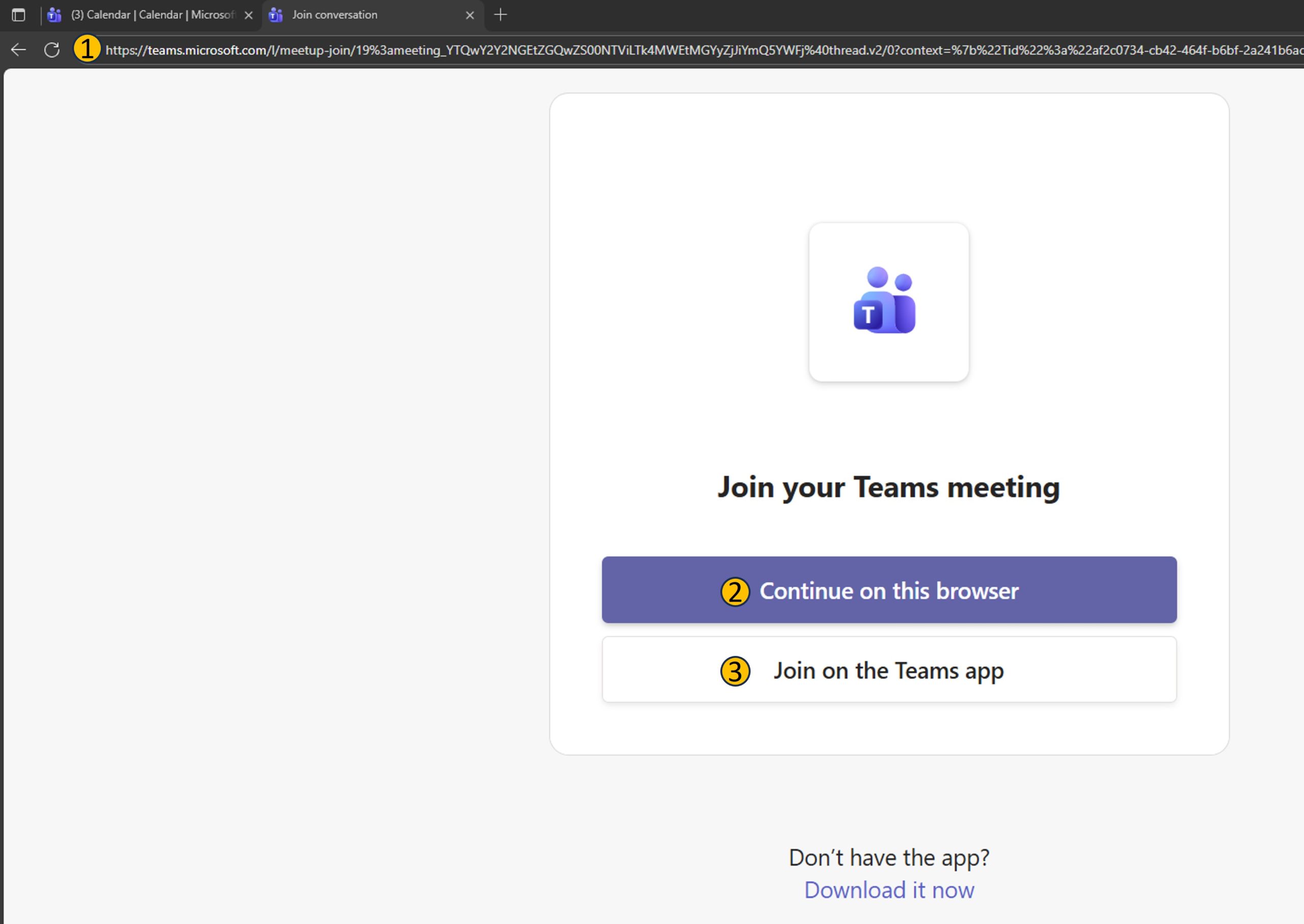Close the Join conversation tab

469,15
